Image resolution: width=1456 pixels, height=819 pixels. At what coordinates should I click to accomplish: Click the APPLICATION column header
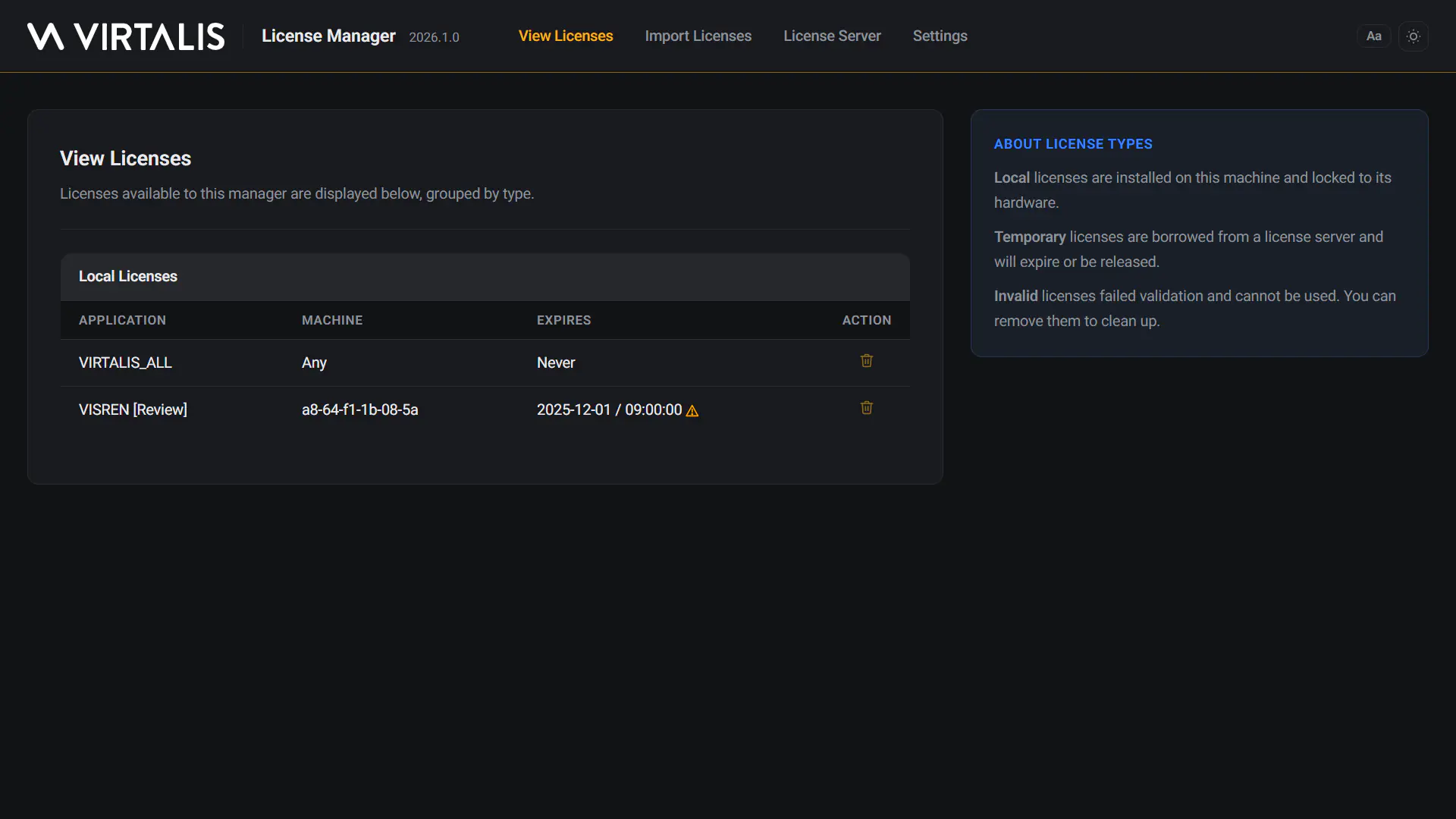[x=122, y=321]
